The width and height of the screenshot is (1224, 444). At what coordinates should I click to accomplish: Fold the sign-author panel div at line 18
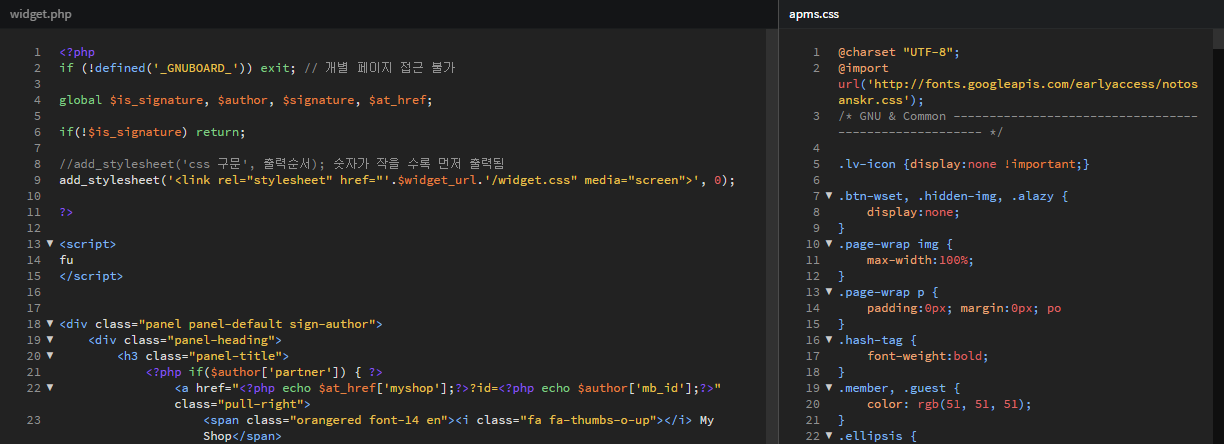coord(49,324)
